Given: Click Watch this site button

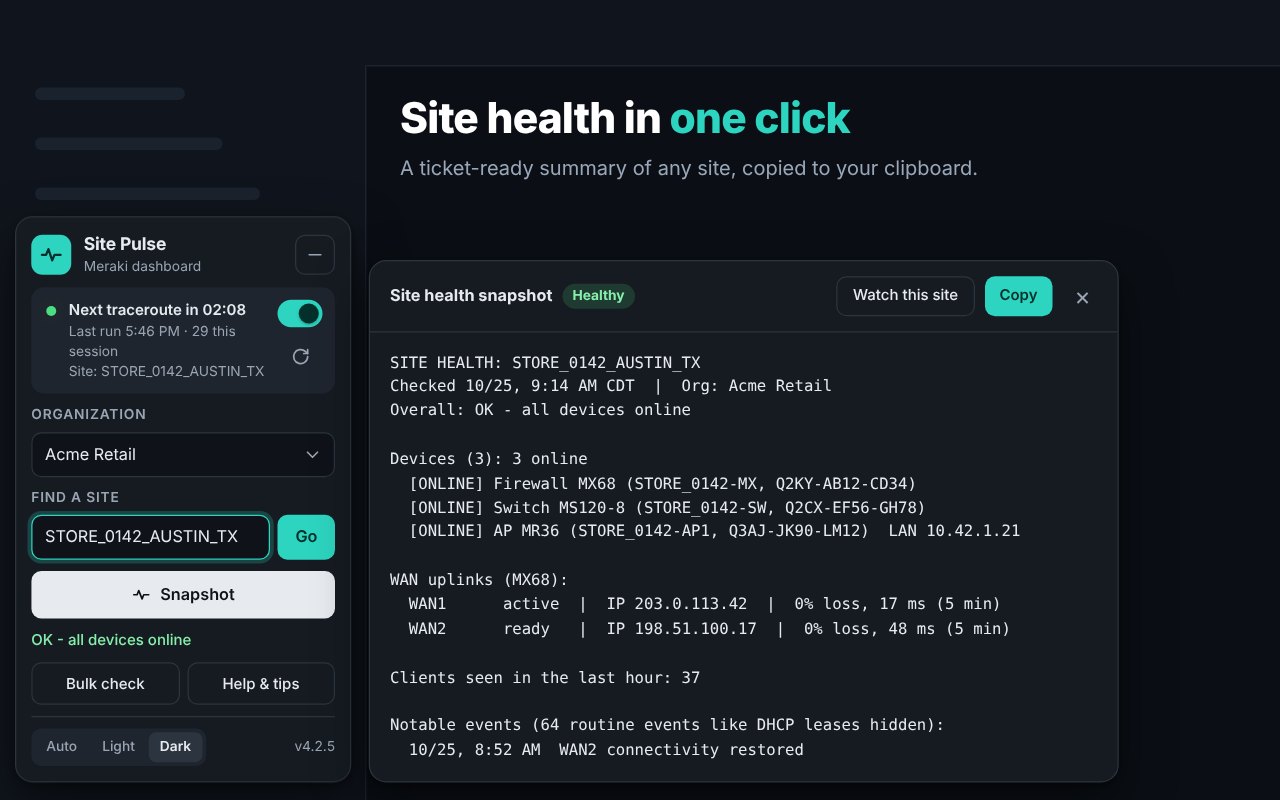Looking at the screenshot, I should click(905, 296).
